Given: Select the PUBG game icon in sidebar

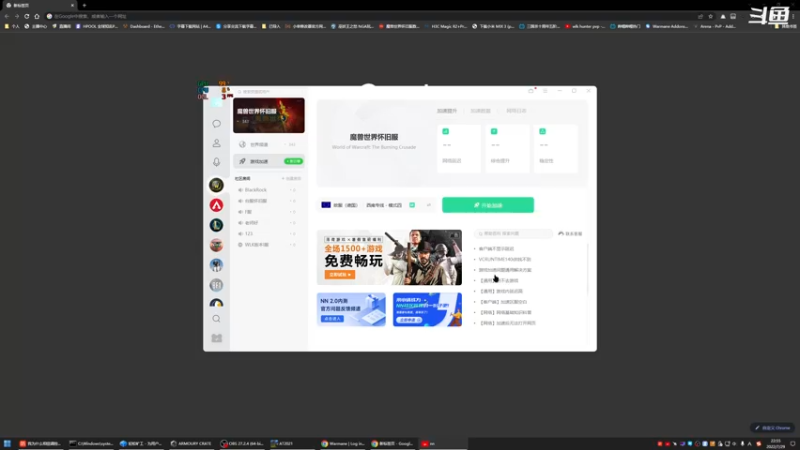Looking at the screenshot, I should [216, 265].
